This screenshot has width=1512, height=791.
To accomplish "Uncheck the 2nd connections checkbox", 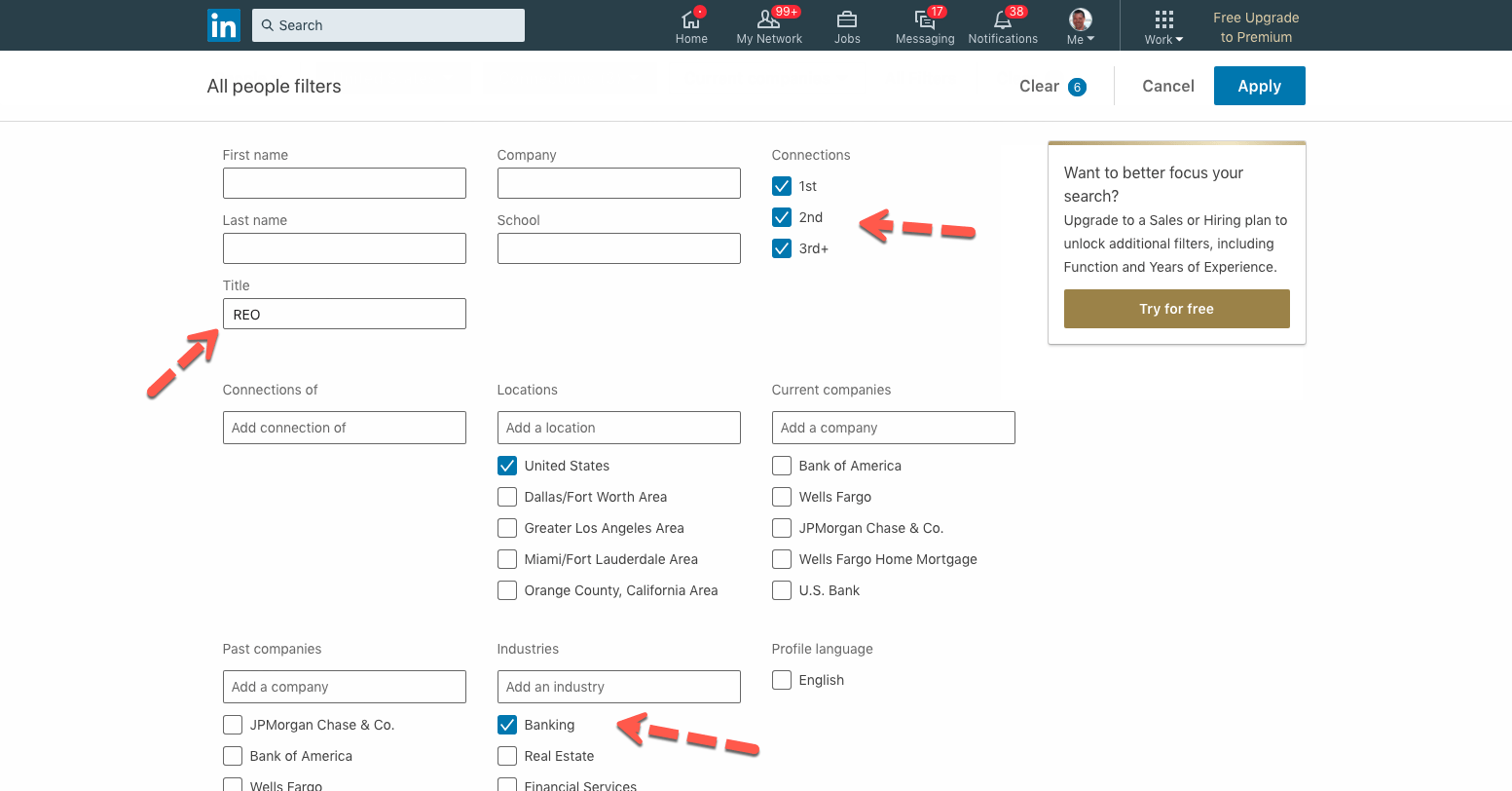I will point(781,217).
